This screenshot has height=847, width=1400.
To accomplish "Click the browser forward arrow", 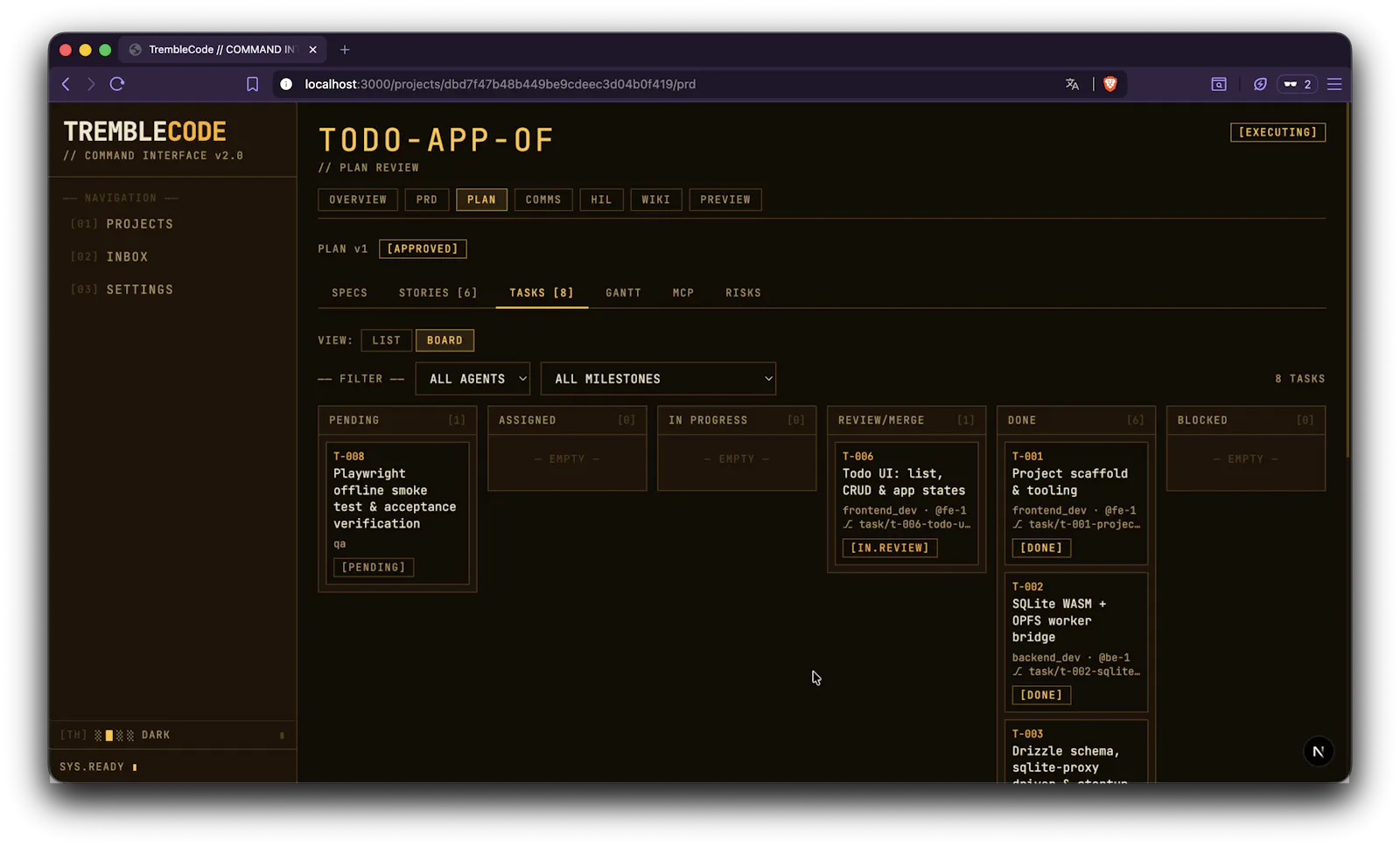I will click(91, 84).
